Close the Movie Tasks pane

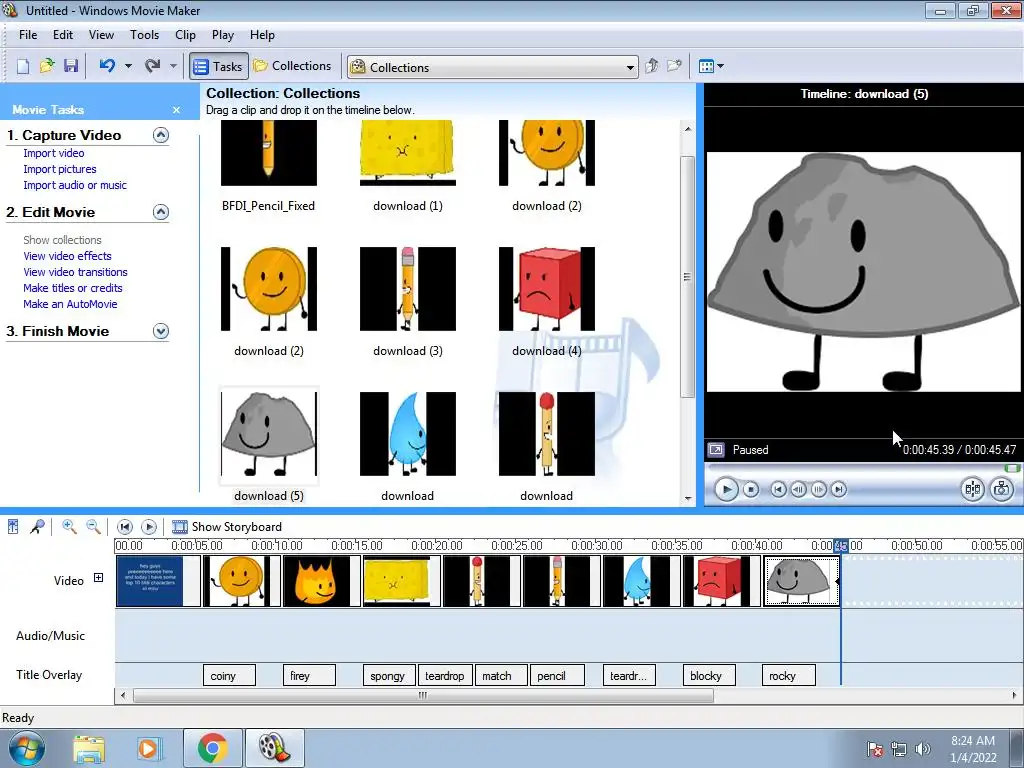click(176, 110)
